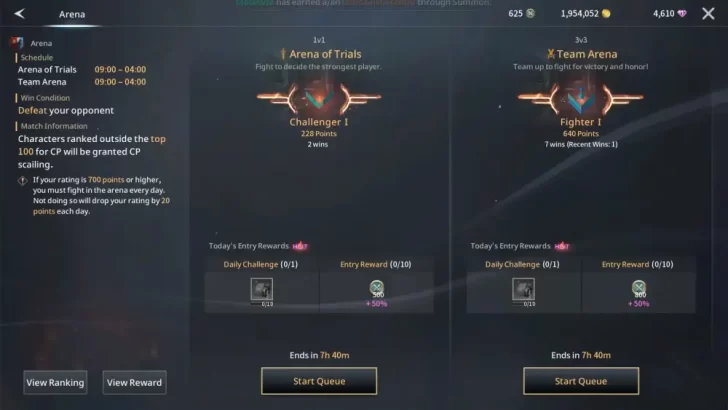Click the arena token currency icon at top
Image resolution: width=728 pixels, height=410 pixels.
(x=530, y=13)
